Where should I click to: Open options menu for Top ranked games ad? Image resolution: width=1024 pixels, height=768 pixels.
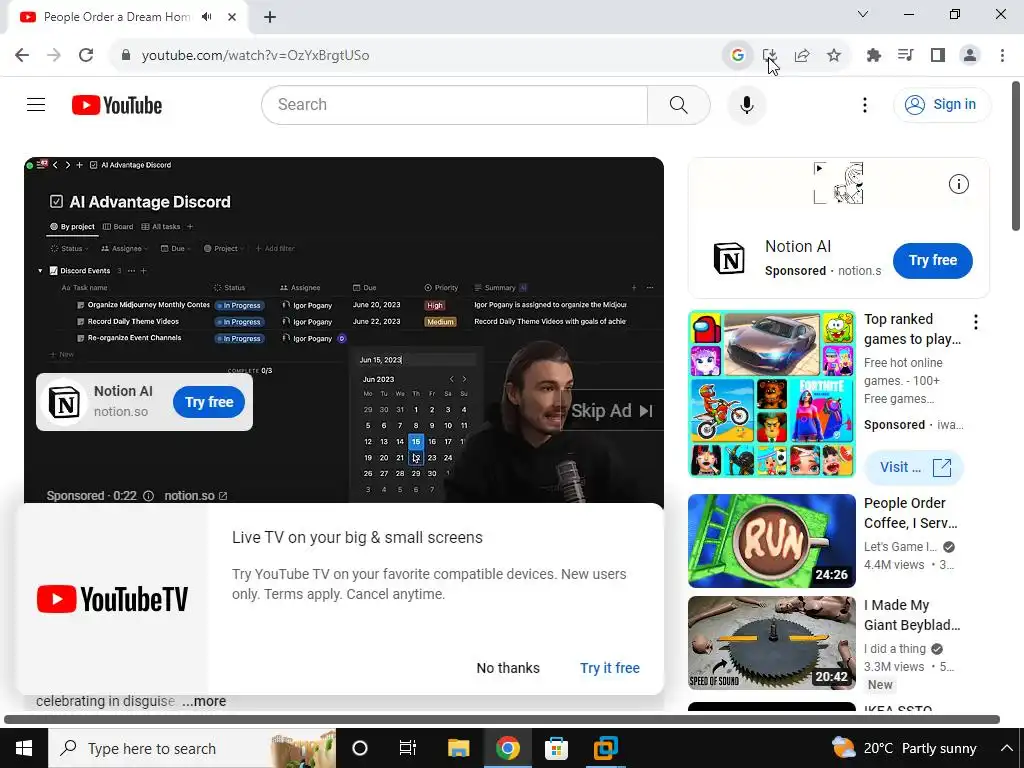pos(976,321)
